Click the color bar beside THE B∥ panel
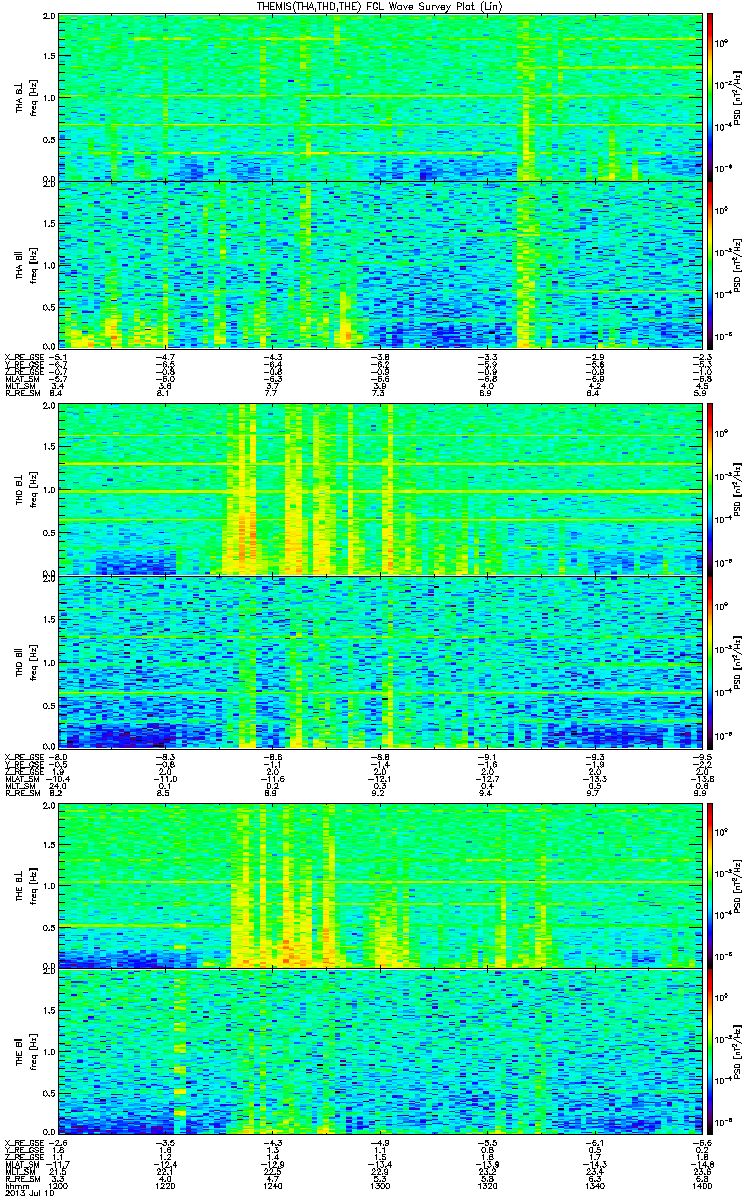This screenshot has height=1200, width=750. click(x=709, y=1050)
